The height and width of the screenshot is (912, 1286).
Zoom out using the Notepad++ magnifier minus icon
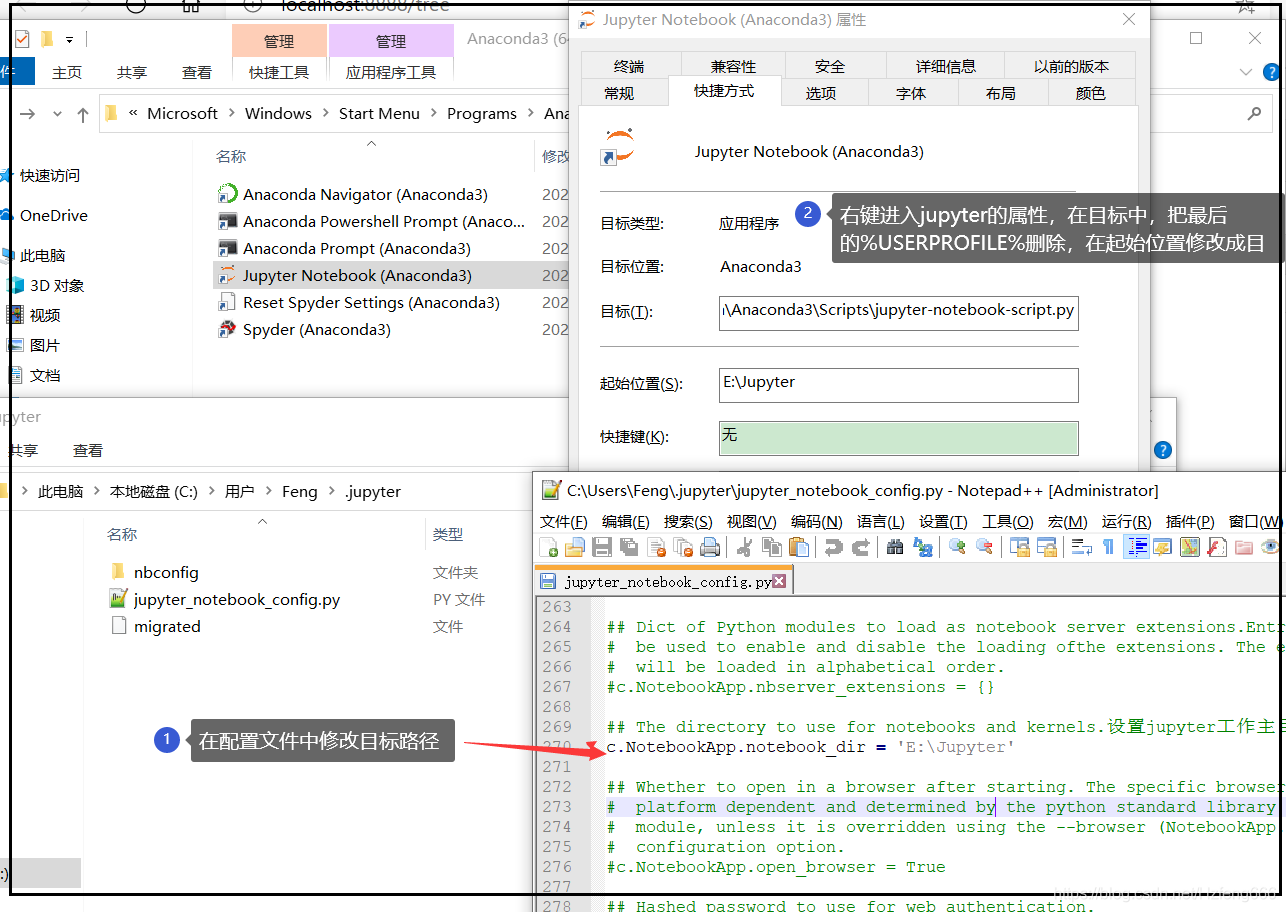[985, 547]
